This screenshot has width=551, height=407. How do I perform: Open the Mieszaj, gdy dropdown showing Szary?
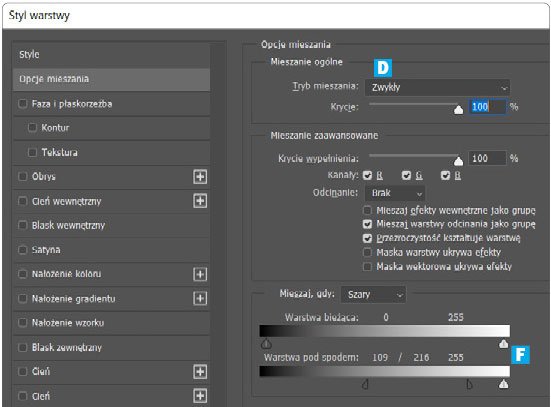(373, 295)
